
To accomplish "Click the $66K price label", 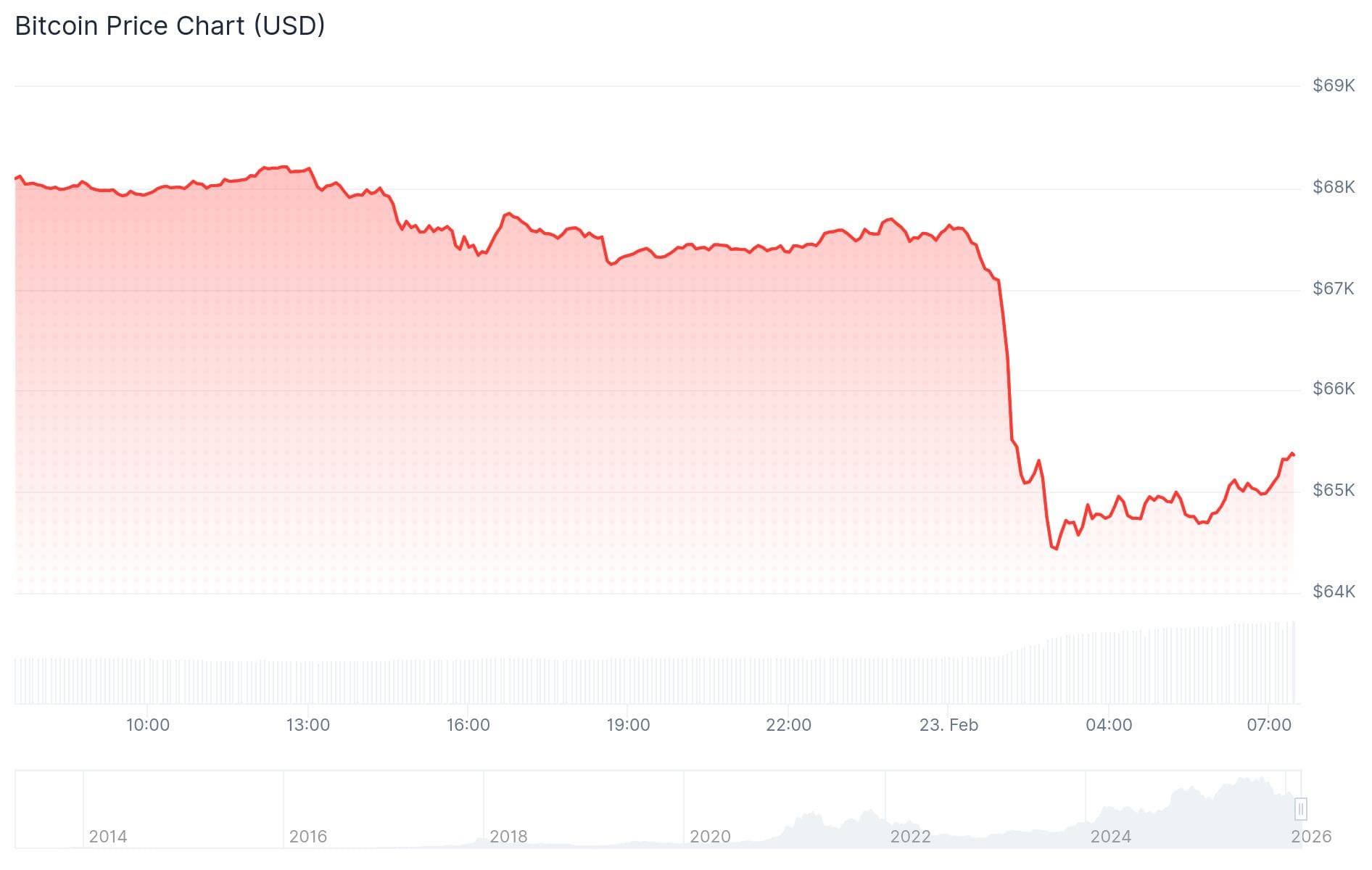I will (x=1333, y=389).
